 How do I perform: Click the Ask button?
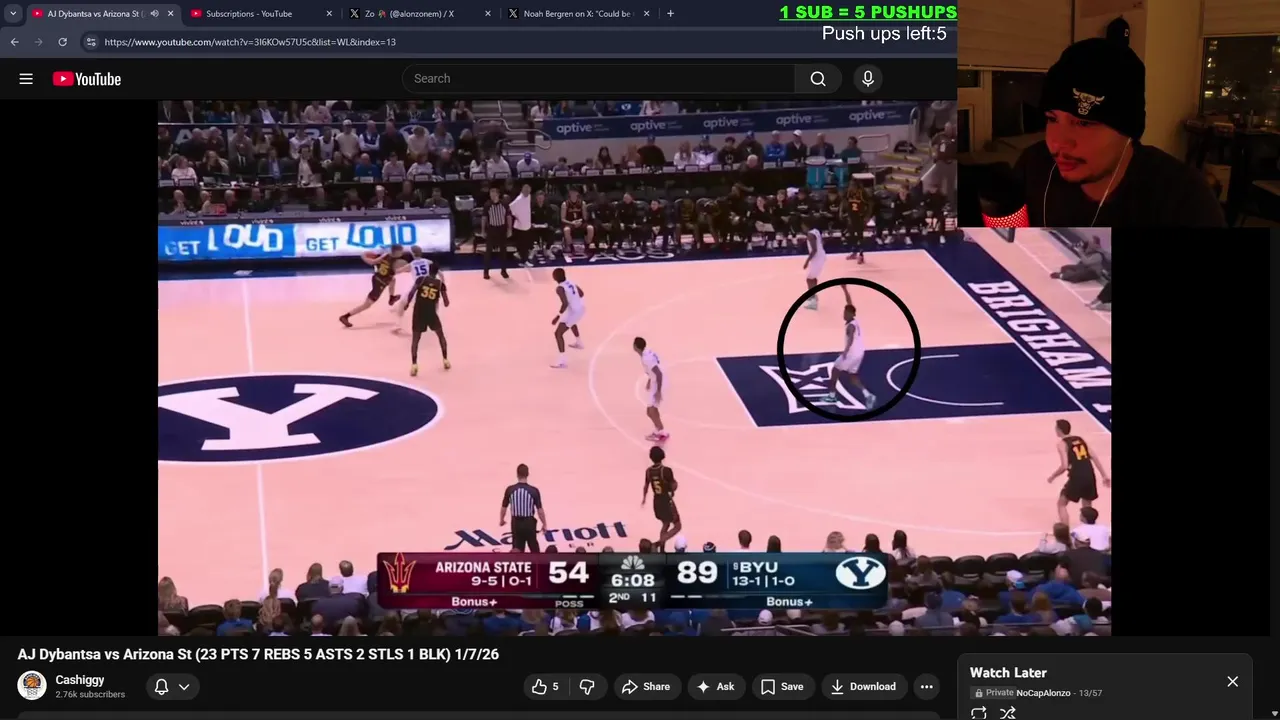click(715, 687)
